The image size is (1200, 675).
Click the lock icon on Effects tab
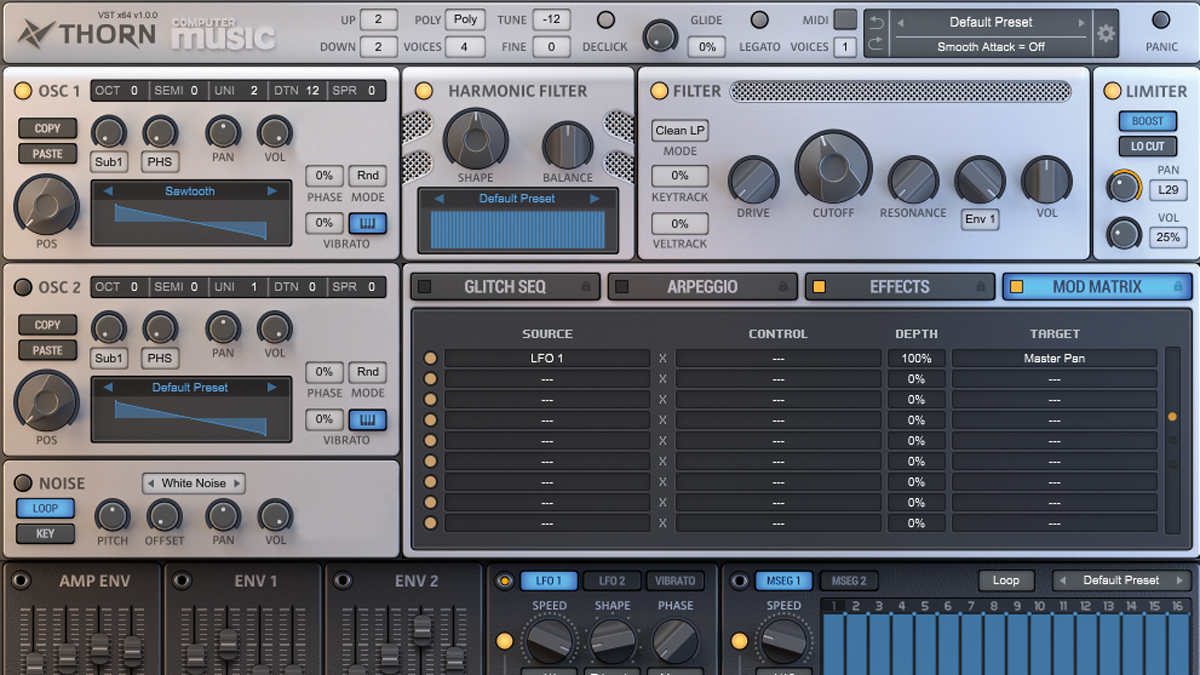coord(980,287)
